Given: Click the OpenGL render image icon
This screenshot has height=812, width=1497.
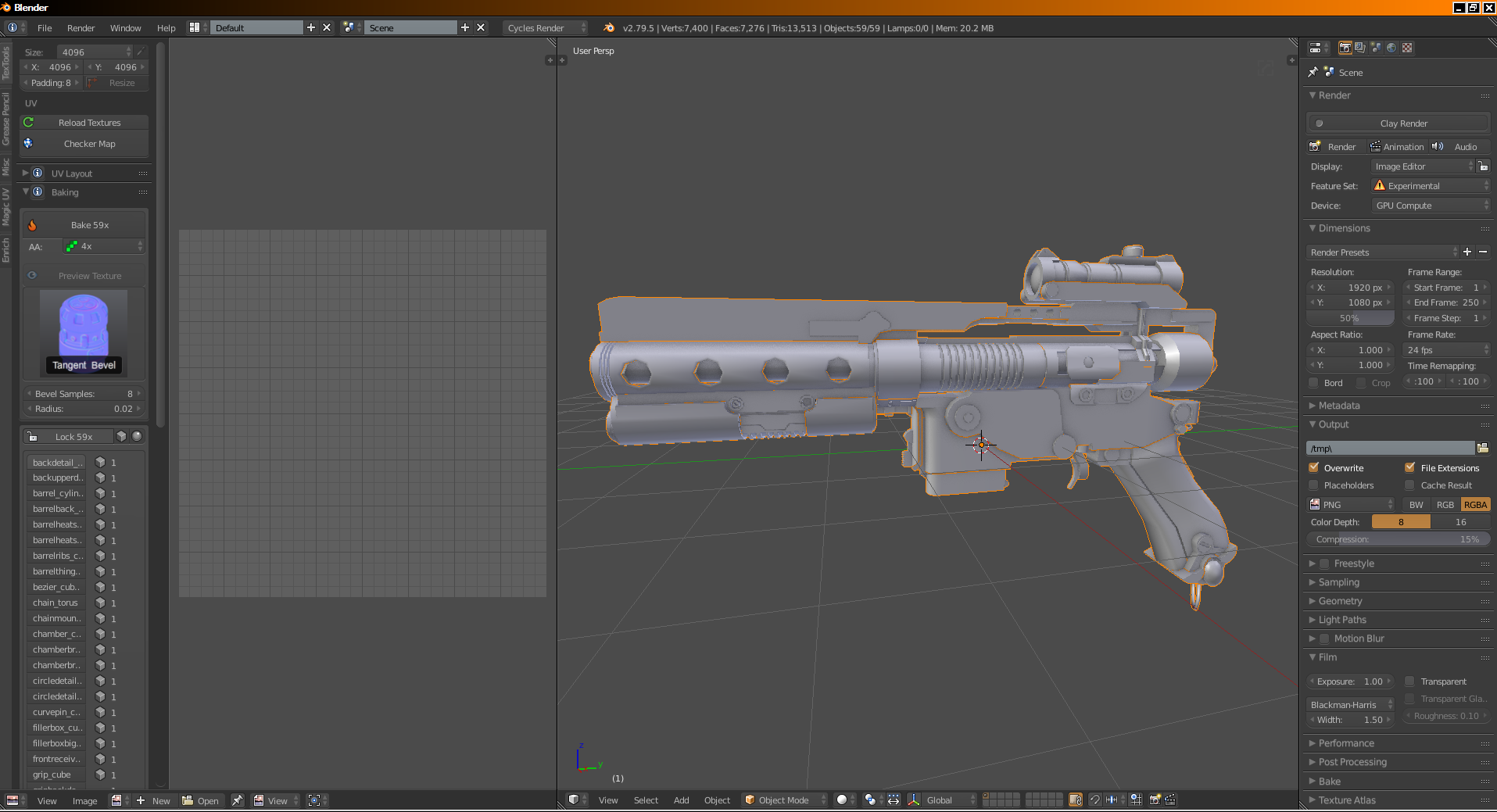Looking at the screenshot, I should pyautogui.click(x=1155, y=799).
